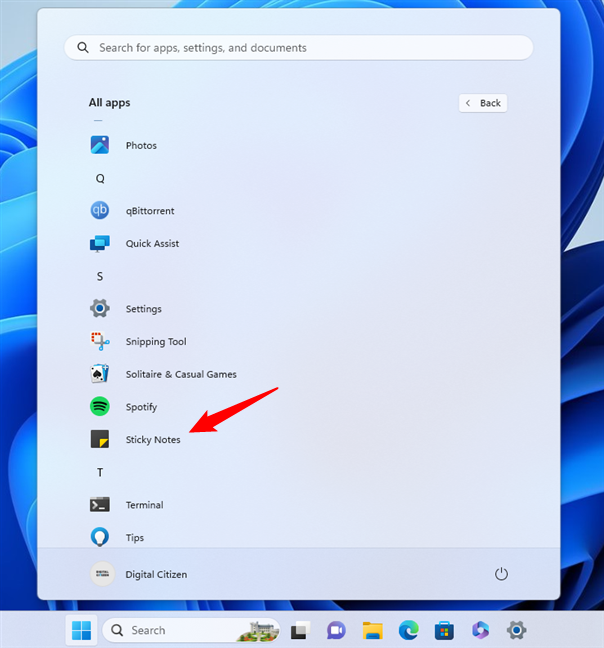Open the Photos app icon
The width and height of the screenshot is (604, 648).
tap(100, 145)
